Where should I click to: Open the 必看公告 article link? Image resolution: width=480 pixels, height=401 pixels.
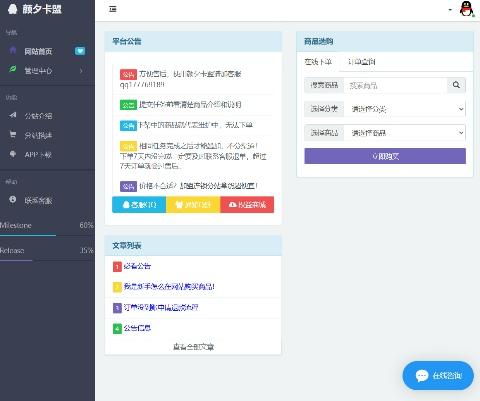[x=137, y=266]
